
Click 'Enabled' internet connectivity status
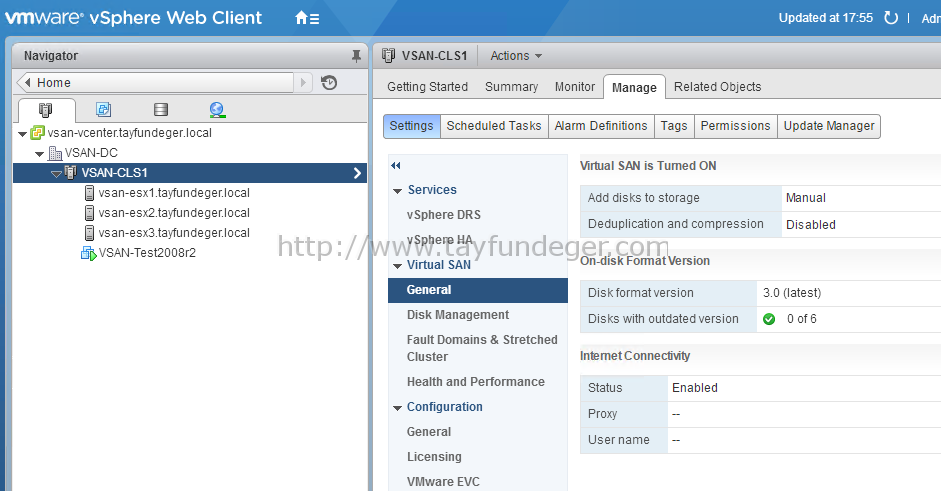[694, 388]
